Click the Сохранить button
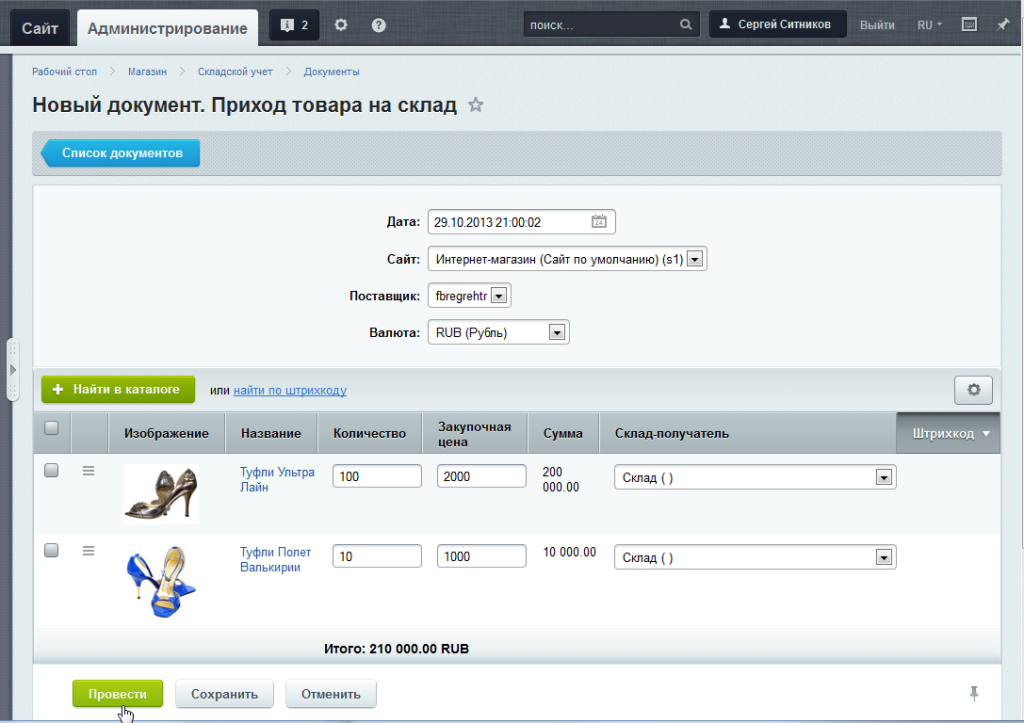Screen dimensions: 1024x723 point(224,694)
